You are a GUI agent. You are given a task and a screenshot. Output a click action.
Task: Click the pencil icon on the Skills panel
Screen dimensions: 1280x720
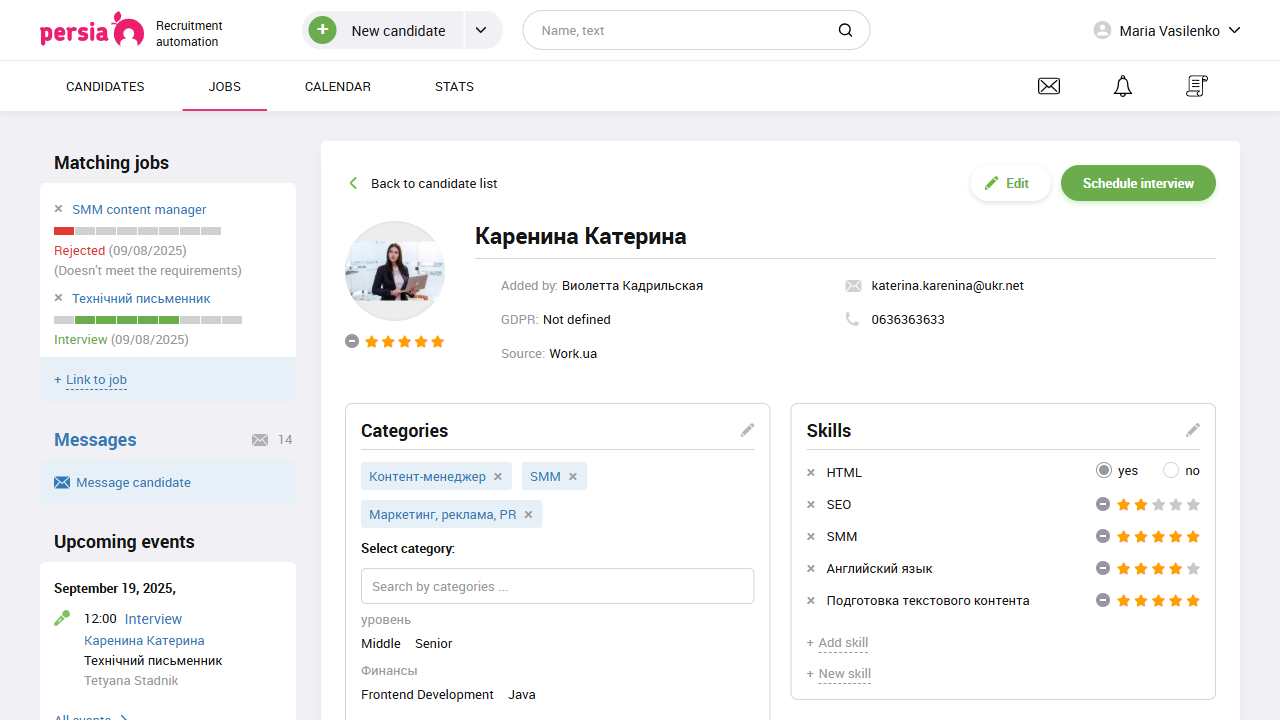1192,430
